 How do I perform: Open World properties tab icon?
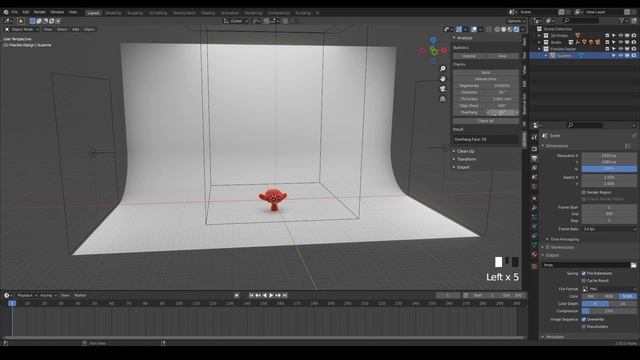click(534, 187)
